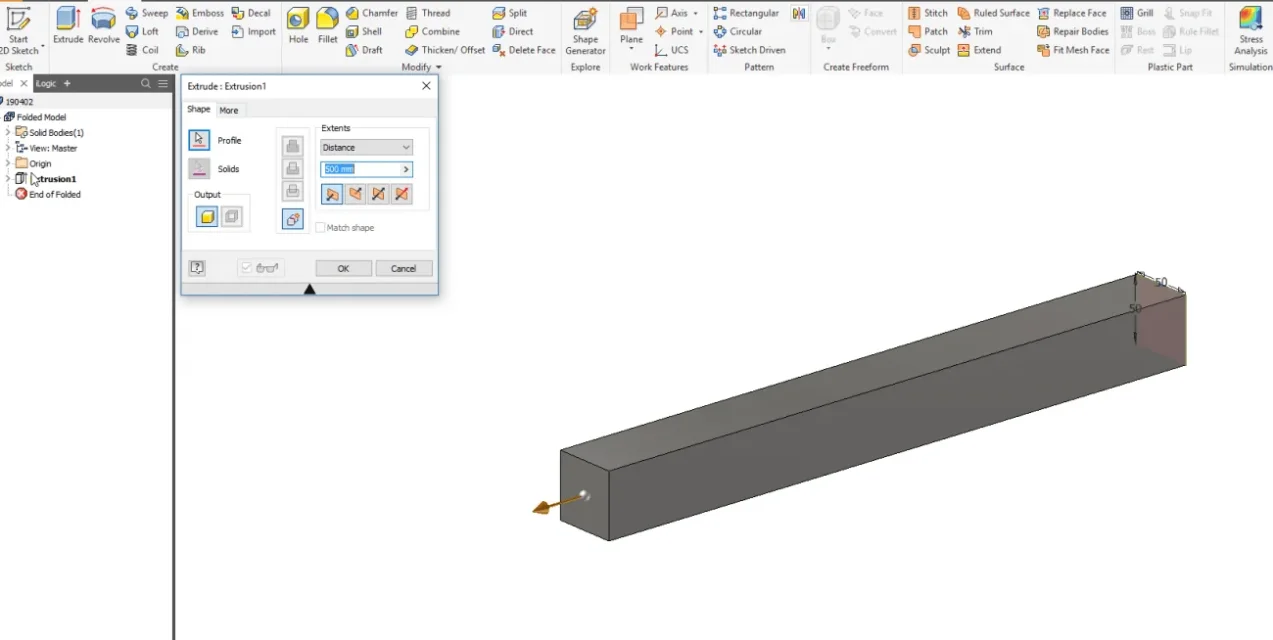Select the Trim surface tool
The image size is (1273, 640).
tap(975, 31)
